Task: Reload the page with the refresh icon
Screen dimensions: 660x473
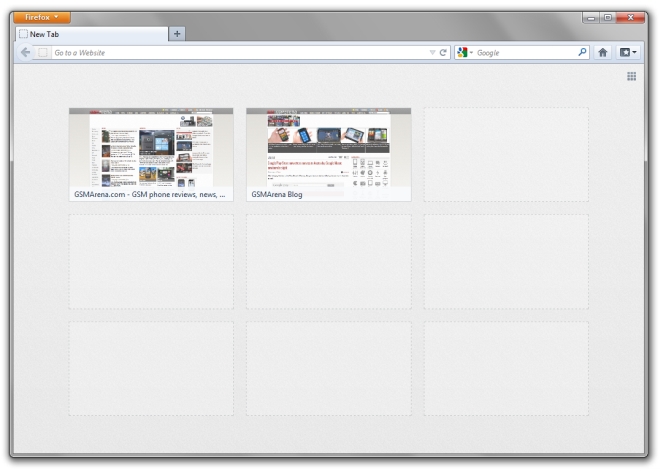Action: point(443,52)
